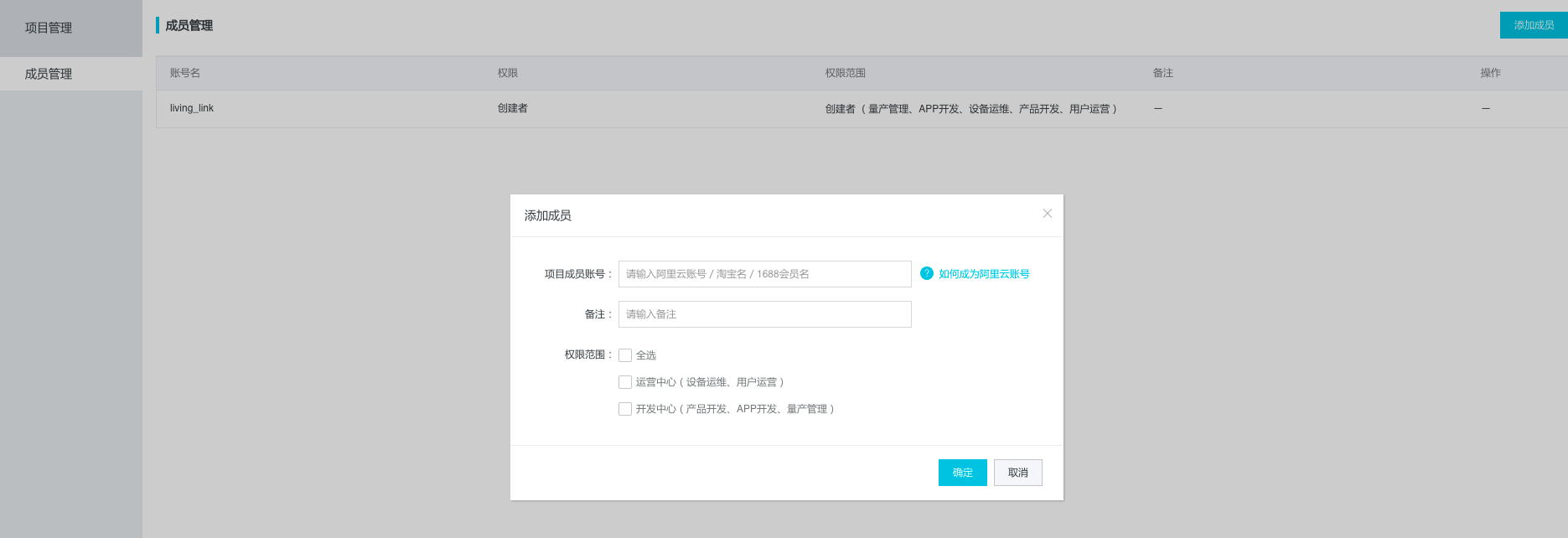Close the 添加成员 dialog with the X icon
The image size is (1568, 538).
coord(1047,214)
